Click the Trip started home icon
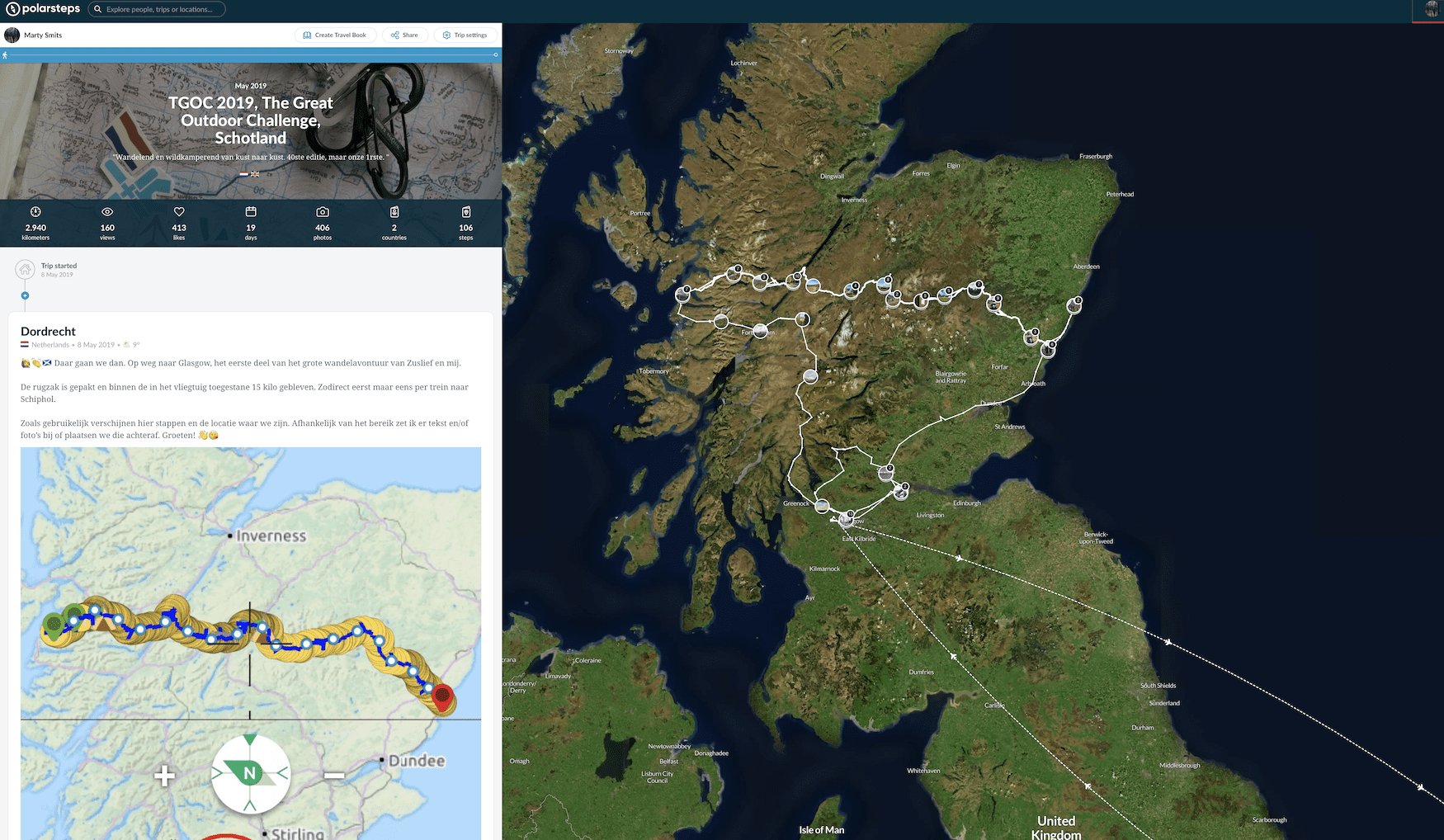This screenshot has height=840, width=1444. tap(25, 269)
